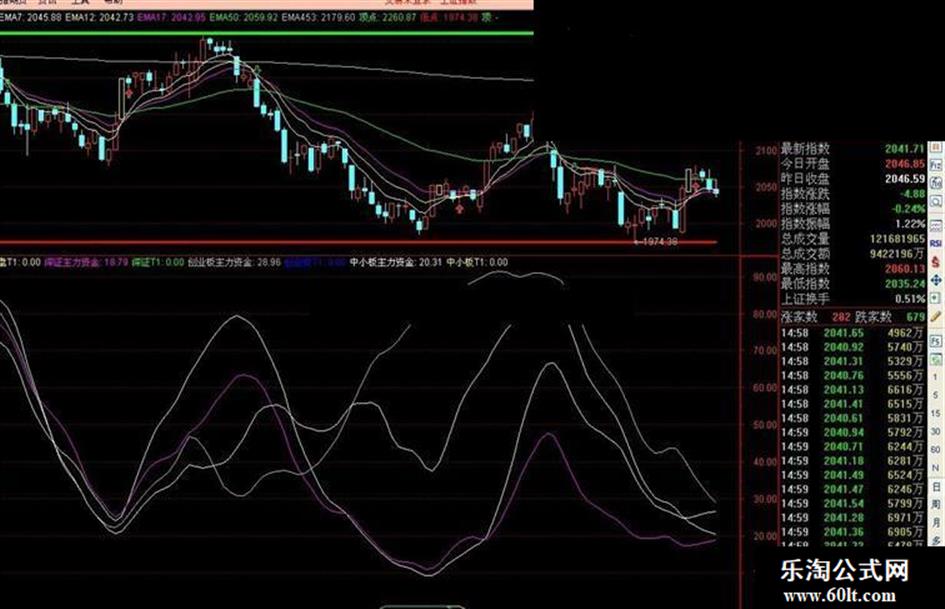Activate the blue four-arrow move tool
945x609 pixels.
click(x=936, y=280)
